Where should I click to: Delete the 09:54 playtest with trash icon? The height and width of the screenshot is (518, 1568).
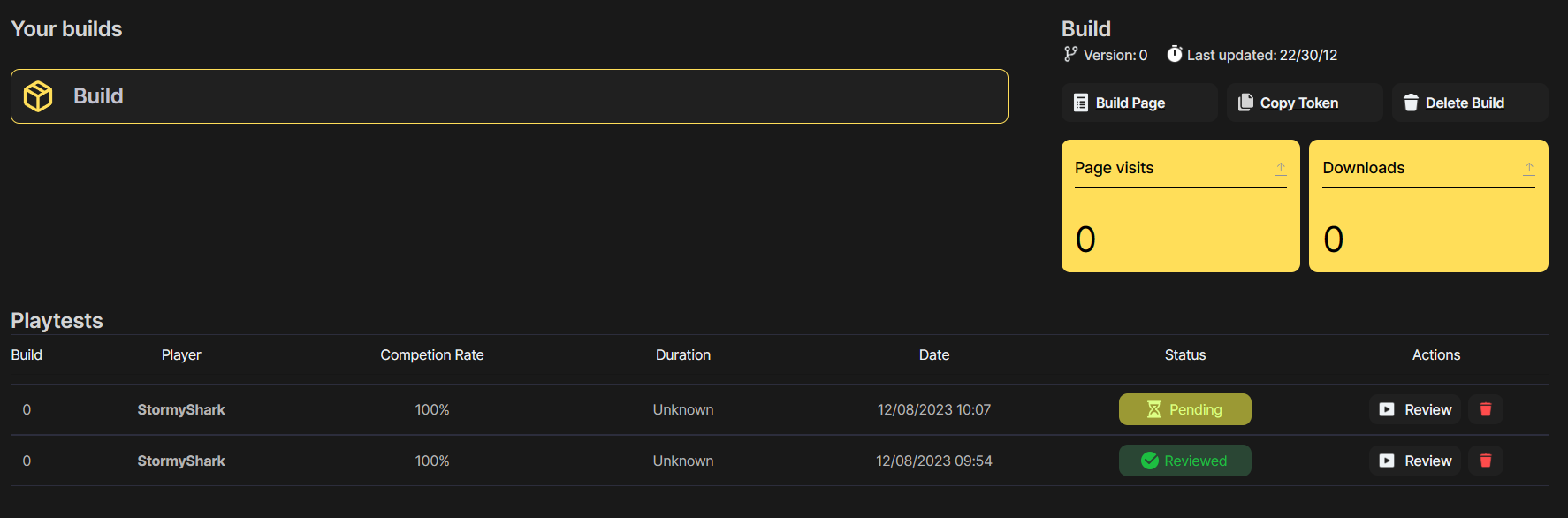coord(1485,461)
